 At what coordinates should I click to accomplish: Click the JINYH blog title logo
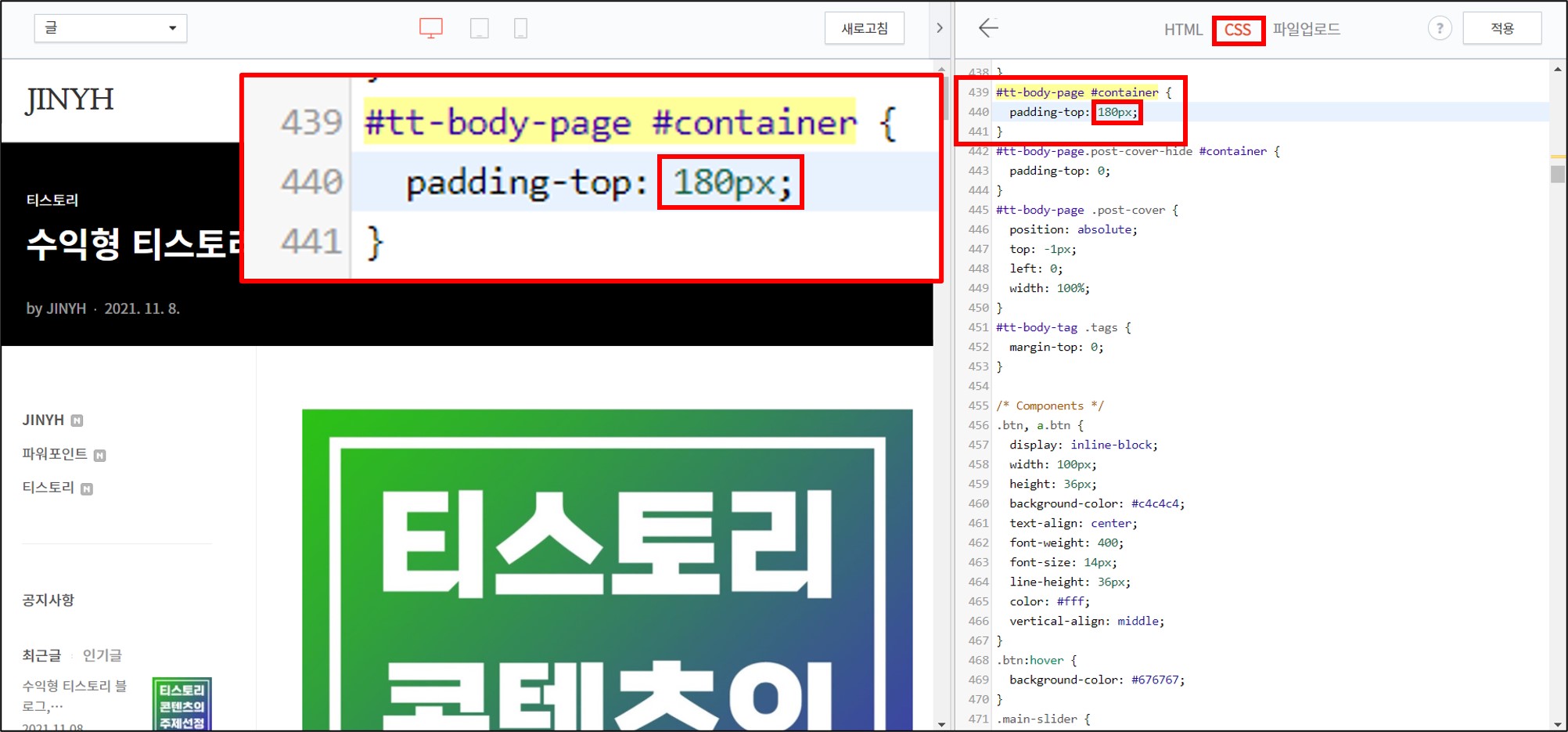click(70, 99)
